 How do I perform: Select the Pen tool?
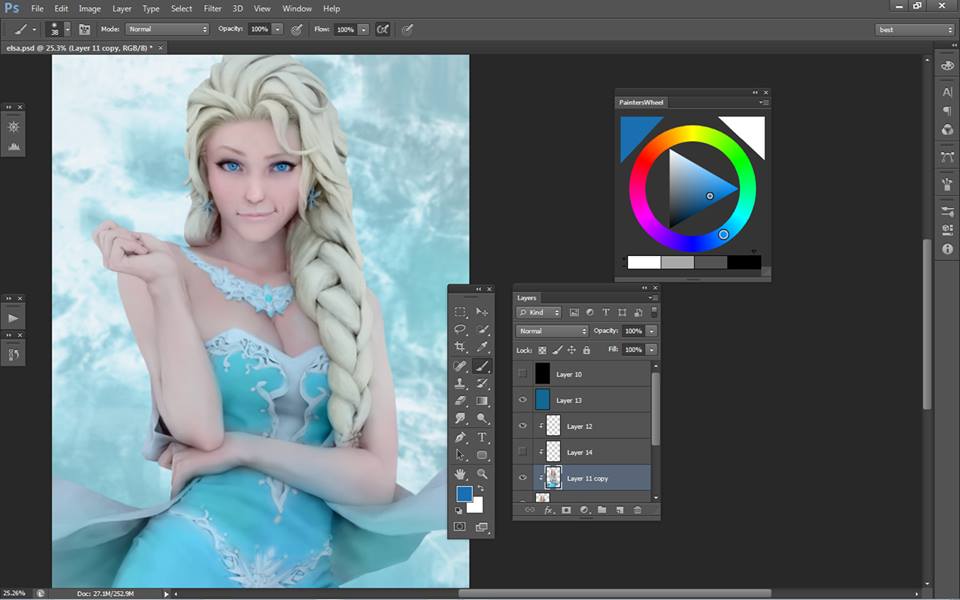coord(460,437)
